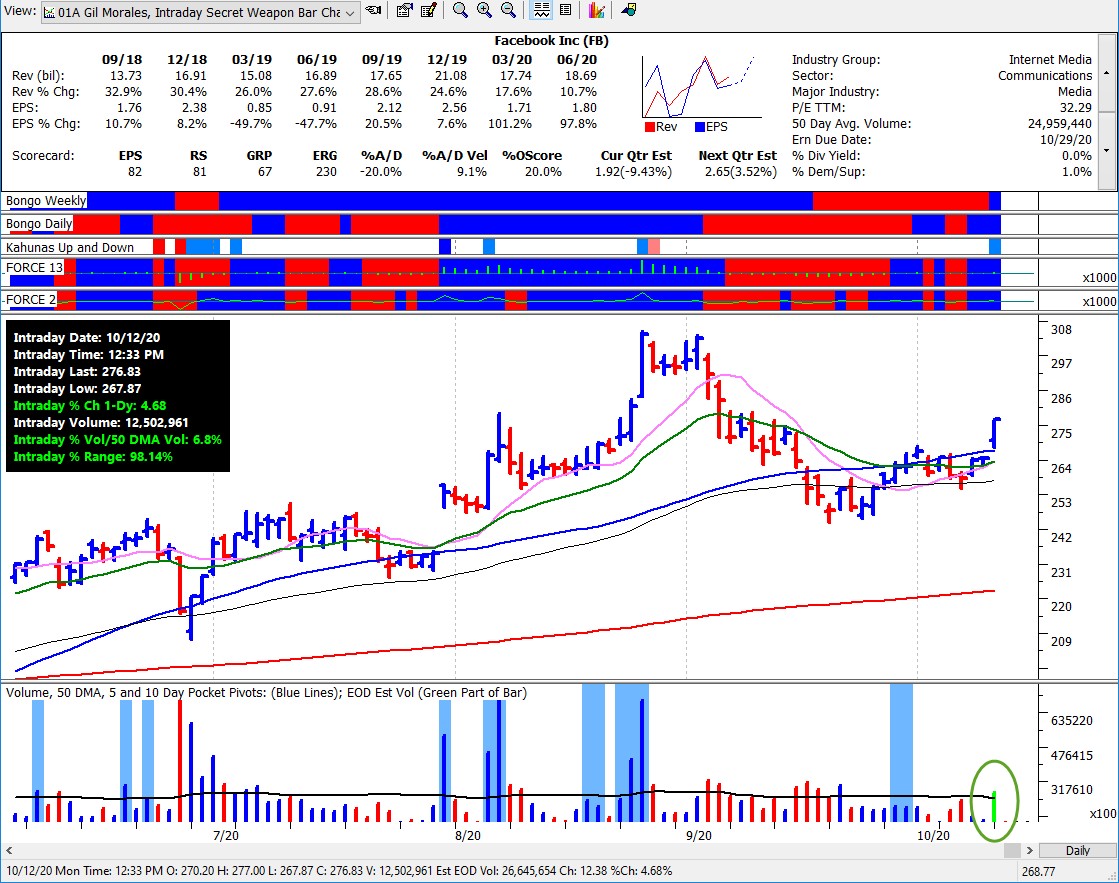Click the Industry Group value Internet Media
This screenshot has height=883, width=1119.
click(1050, 60)
